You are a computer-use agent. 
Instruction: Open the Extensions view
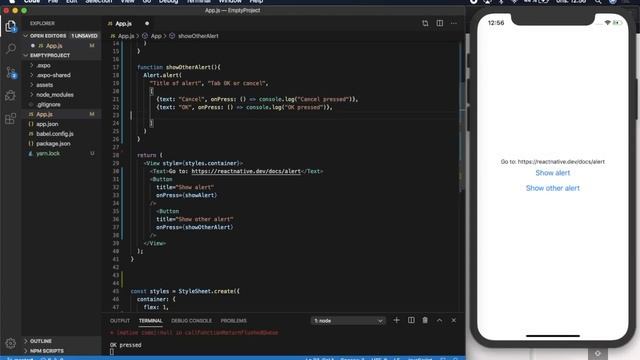[11, 119]
